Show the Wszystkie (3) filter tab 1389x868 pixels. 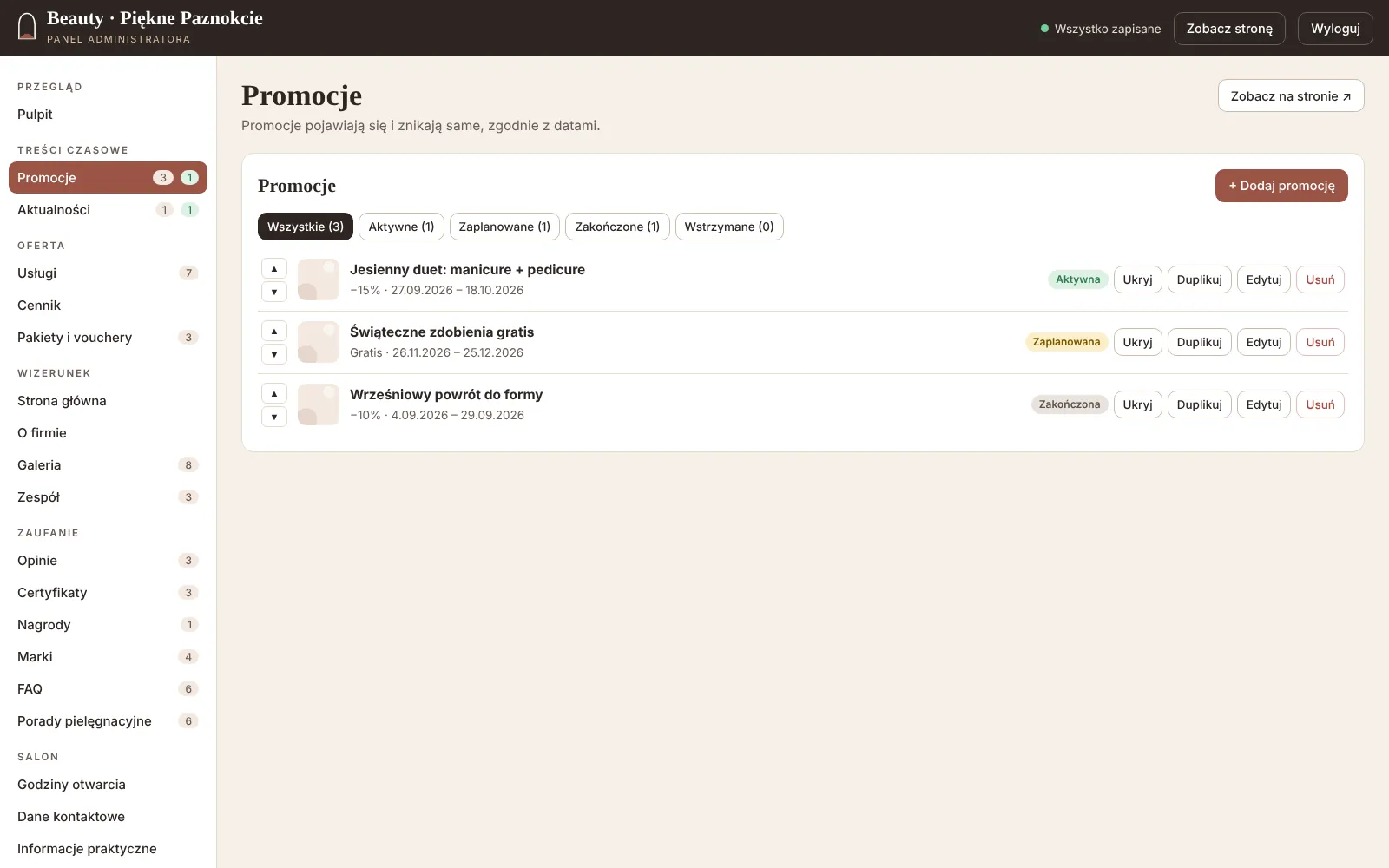306,227
